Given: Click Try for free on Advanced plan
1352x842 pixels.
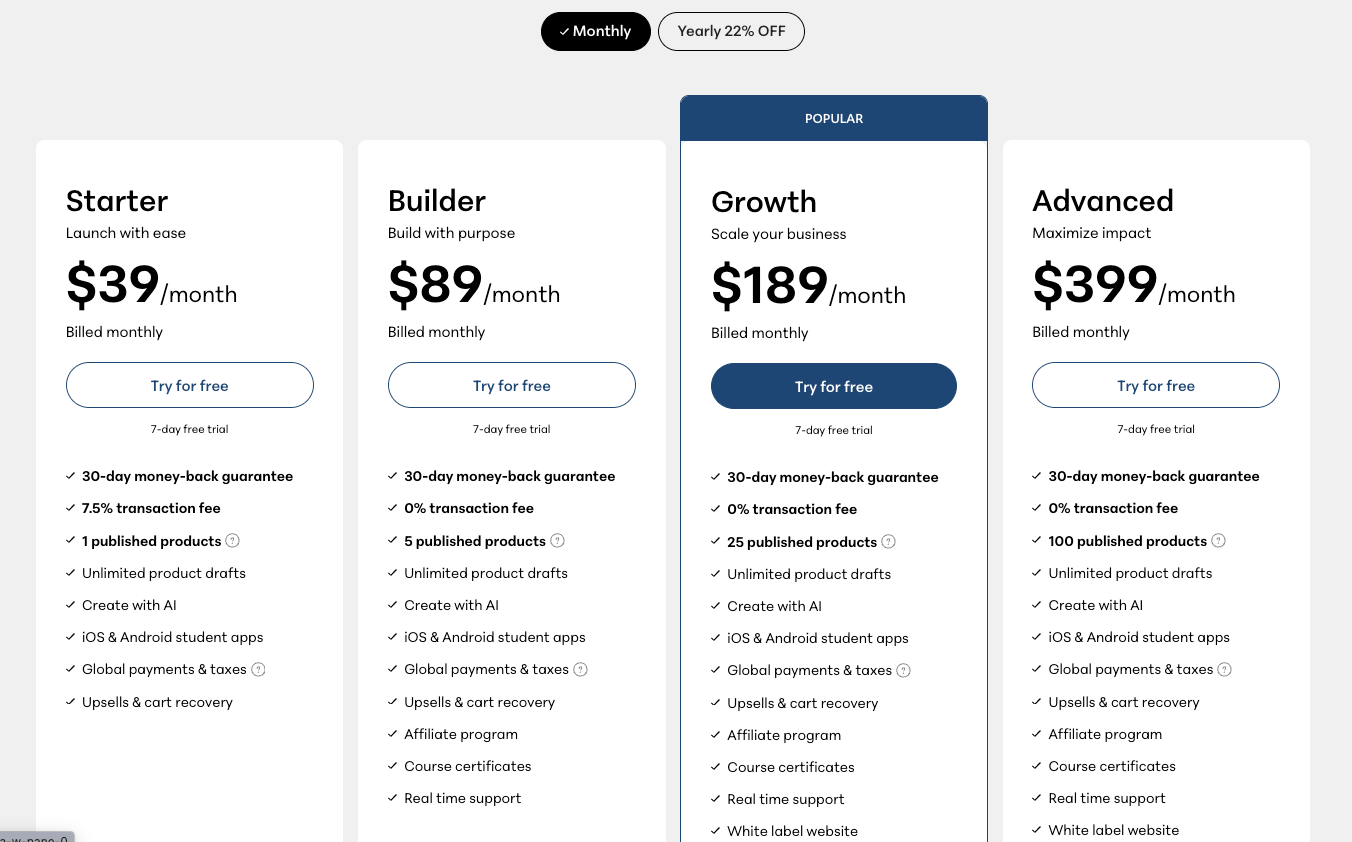Looking at the screenshot, I should 1156,385.
